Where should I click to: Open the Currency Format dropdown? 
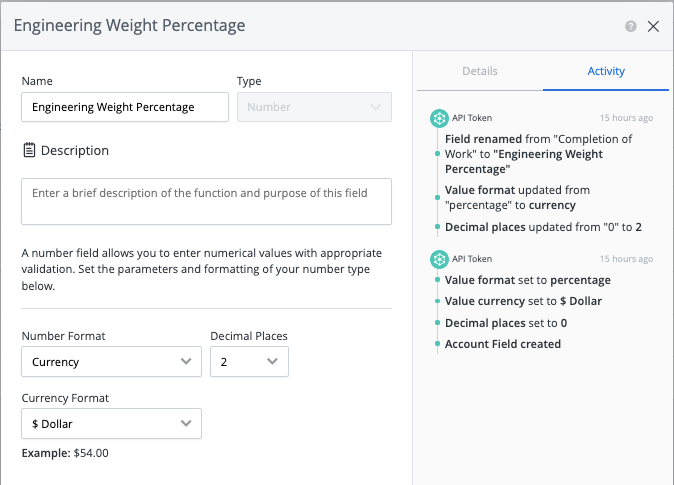click(111, 424)
